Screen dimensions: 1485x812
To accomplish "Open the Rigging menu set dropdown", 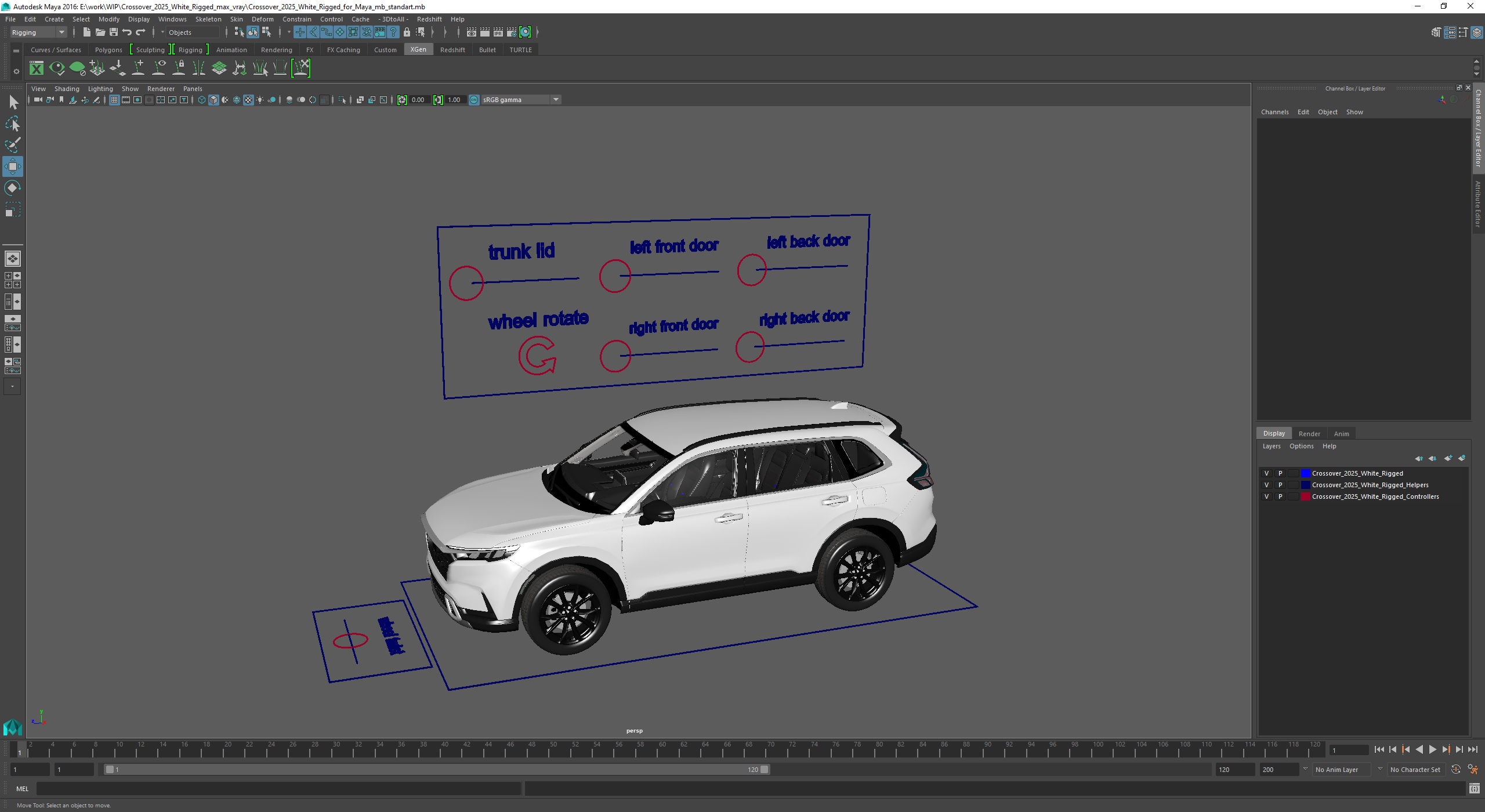I will click(x=38, y=32).
